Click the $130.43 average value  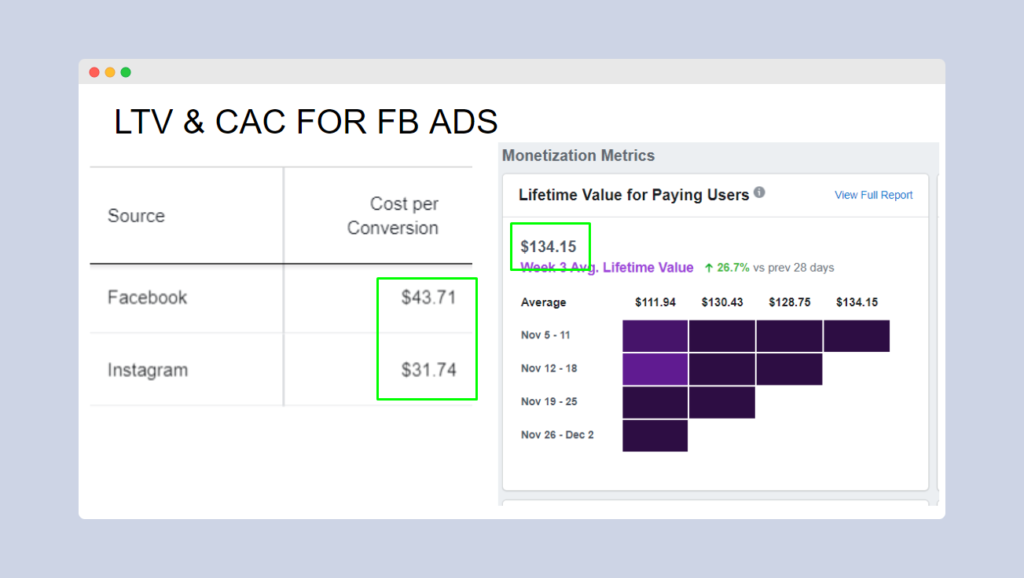[722, 302]
